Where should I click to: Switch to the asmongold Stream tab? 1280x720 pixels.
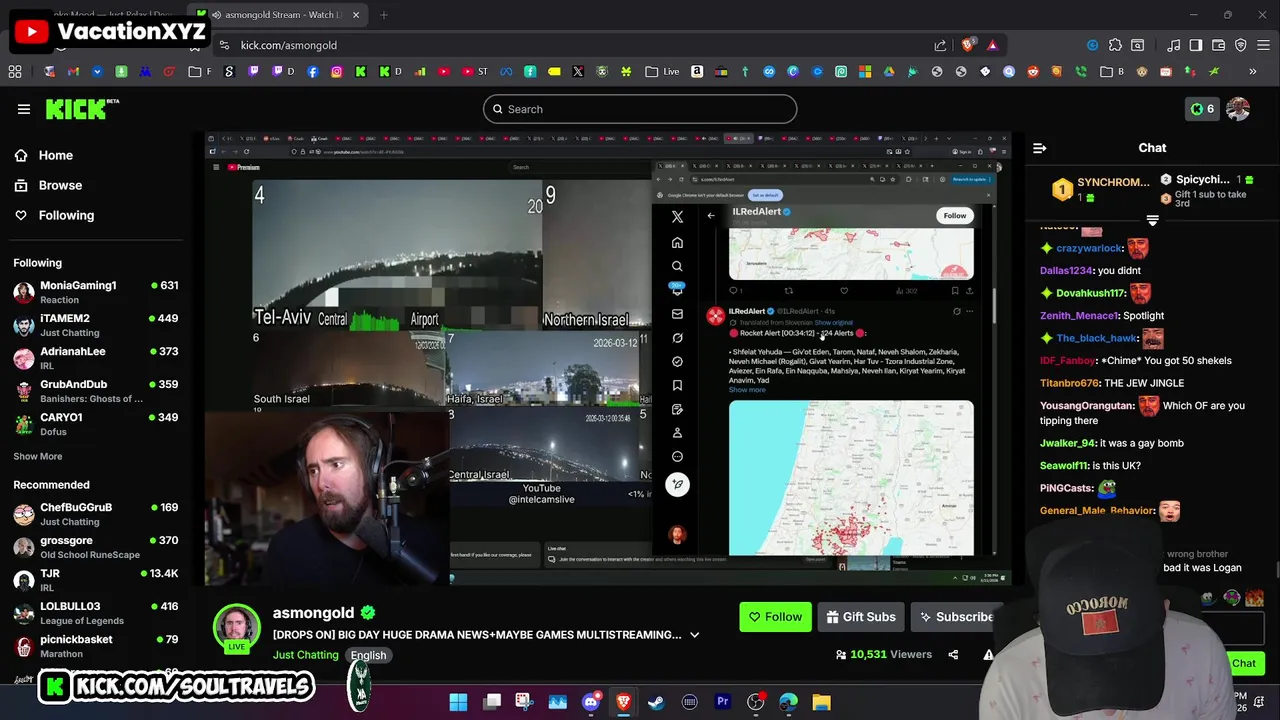pos(277,15)
